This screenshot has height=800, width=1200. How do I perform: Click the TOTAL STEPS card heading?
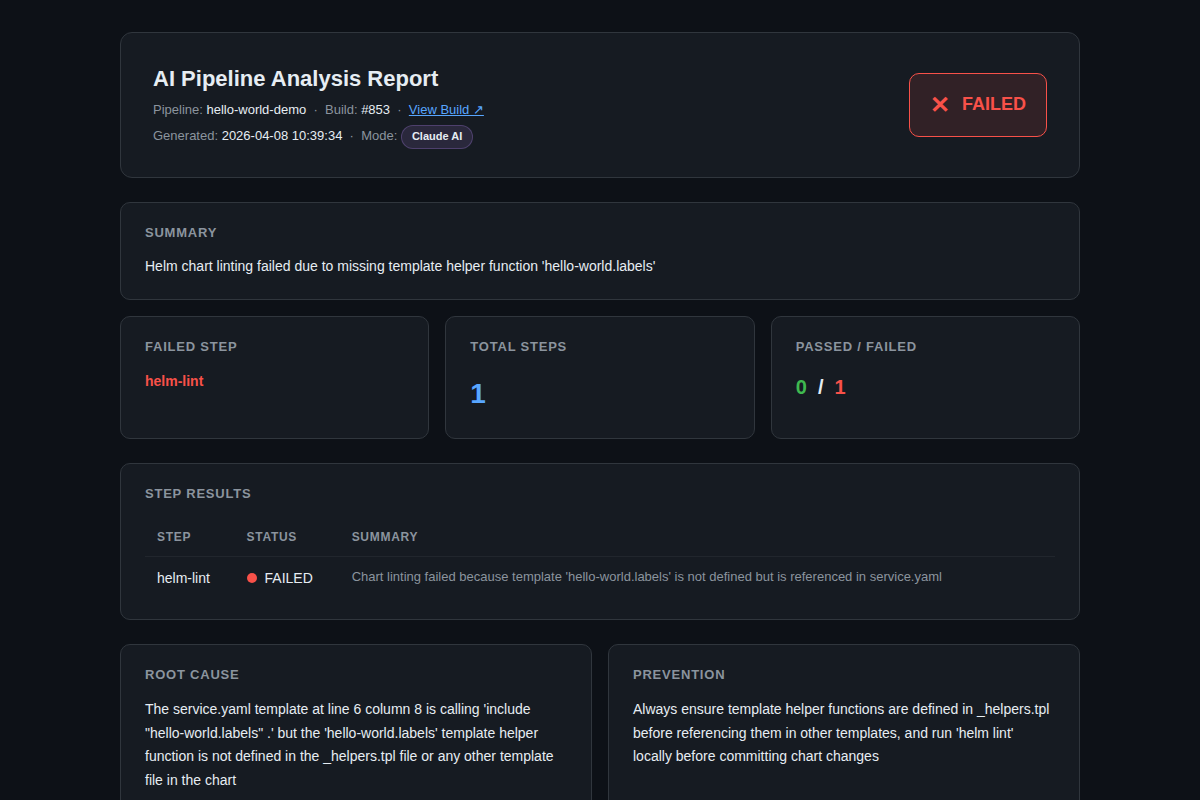(518, 347)
